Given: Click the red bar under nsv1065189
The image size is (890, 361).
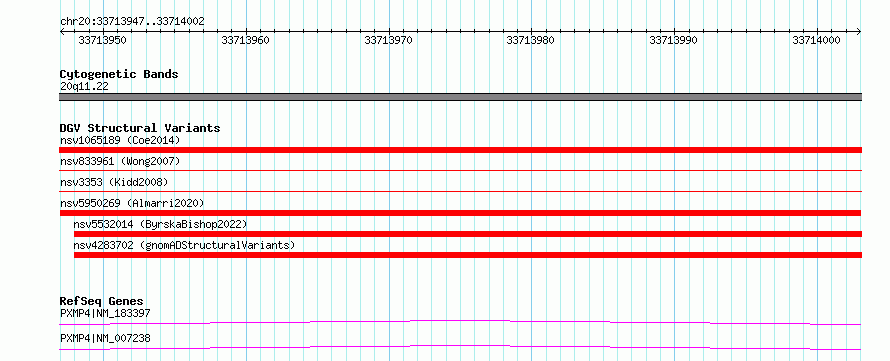Looking at the screenshot, I should coord(460,150).
